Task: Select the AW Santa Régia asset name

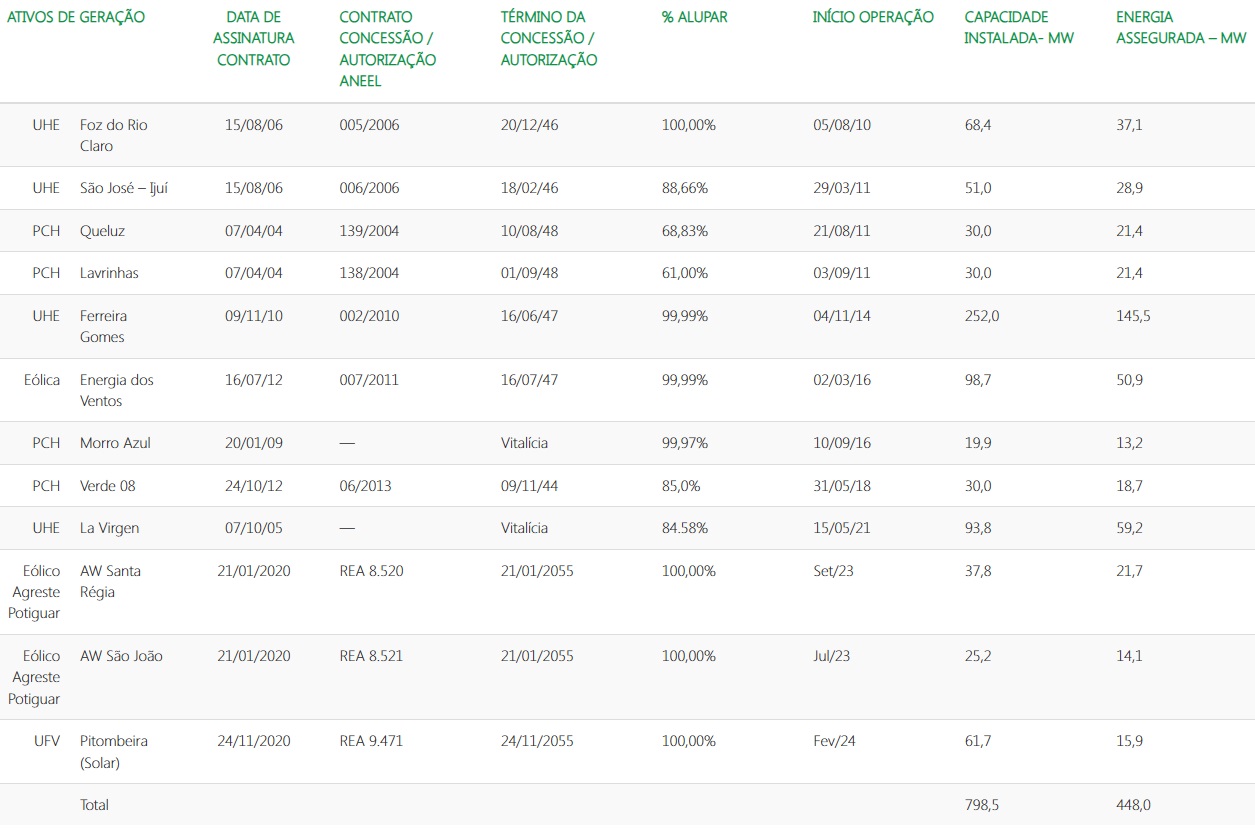Action: point(110,581)
